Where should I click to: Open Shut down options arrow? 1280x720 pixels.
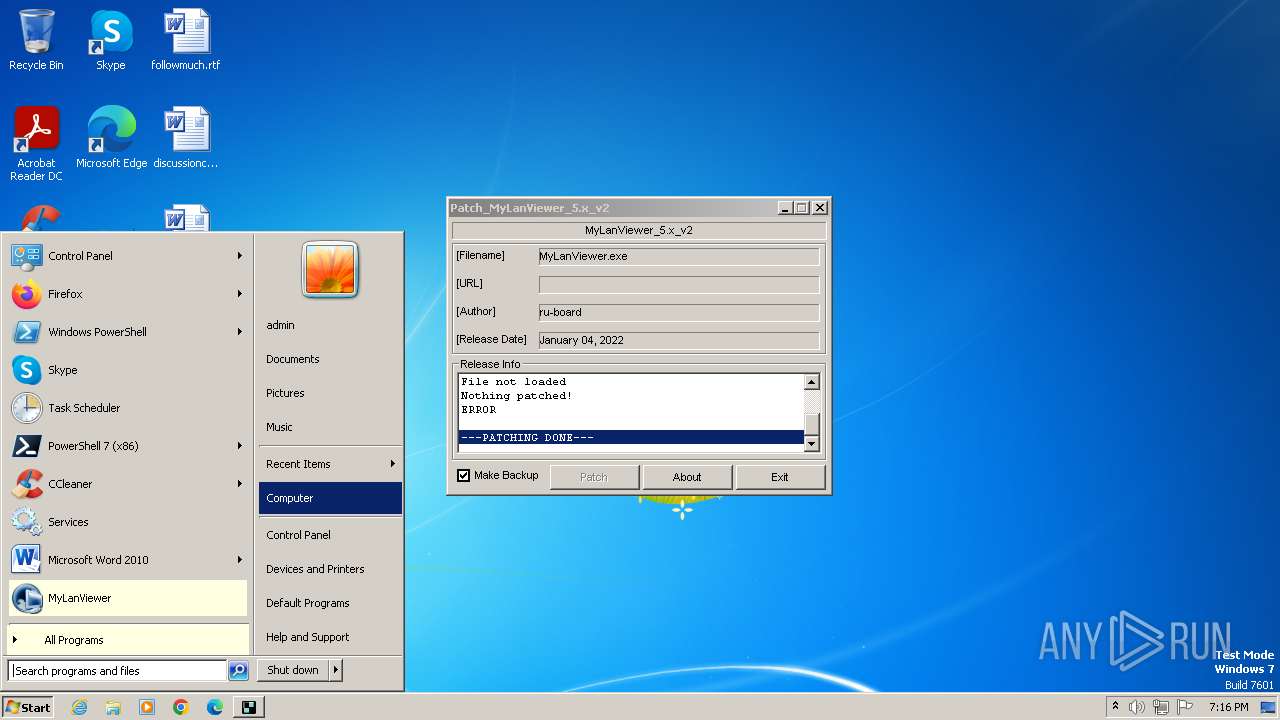pyautogui.click(x=336, y=670)
